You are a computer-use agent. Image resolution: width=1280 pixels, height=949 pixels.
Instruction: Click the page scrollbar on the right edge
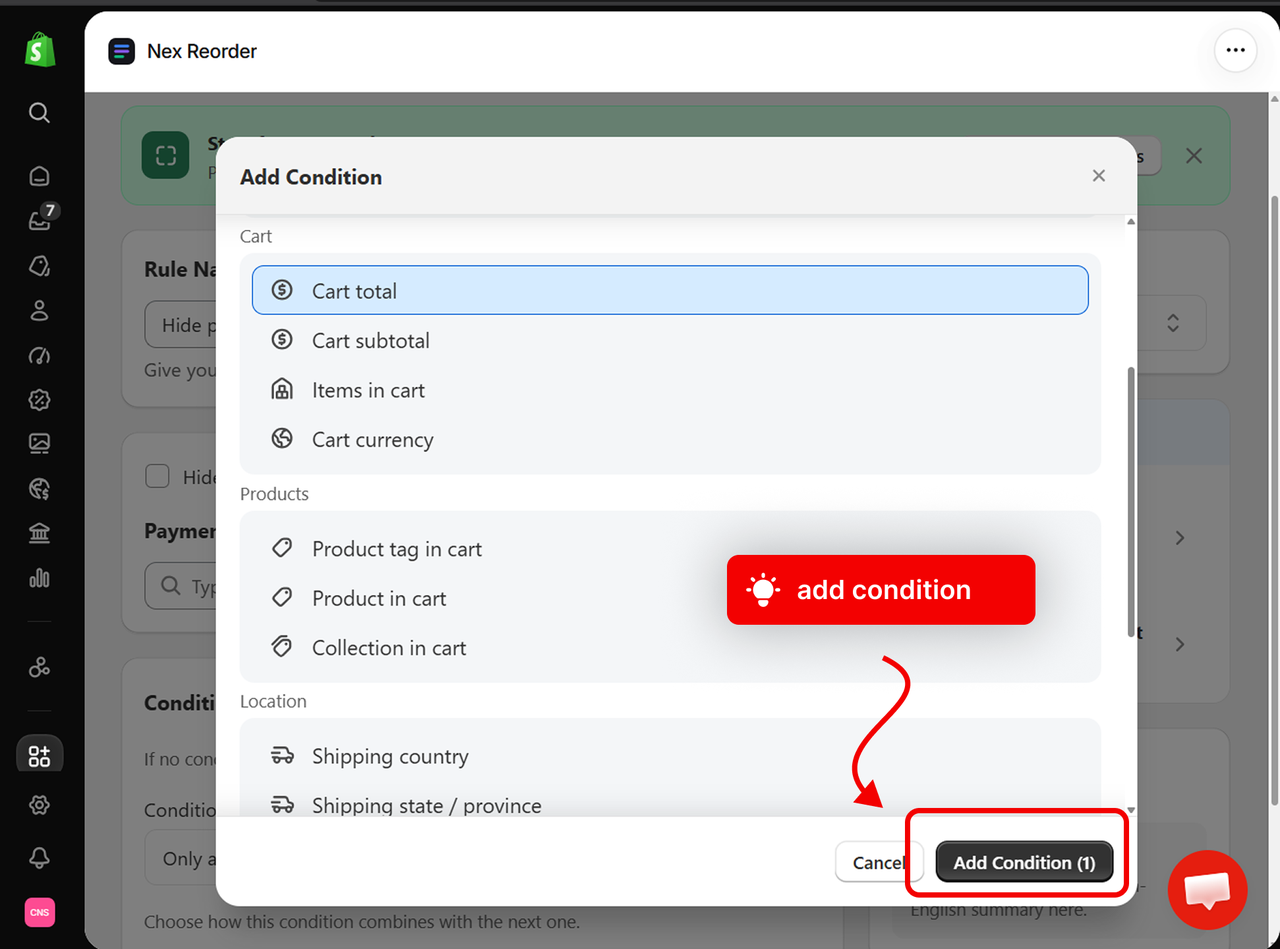pyautogui.click(x=1274, y=500)
